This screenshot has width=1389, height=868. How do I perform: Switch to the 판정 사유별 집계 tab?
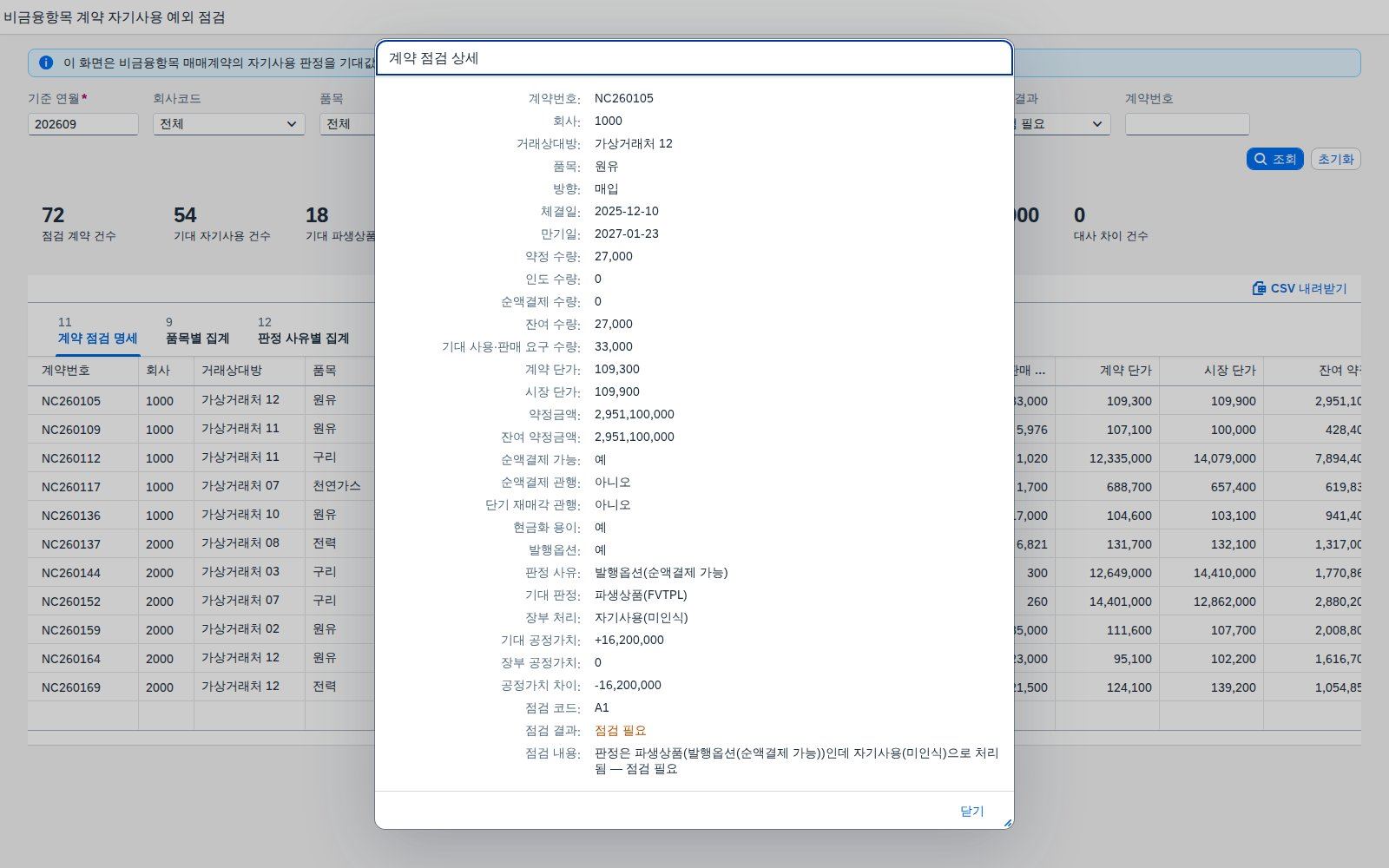tap(303, 331)
